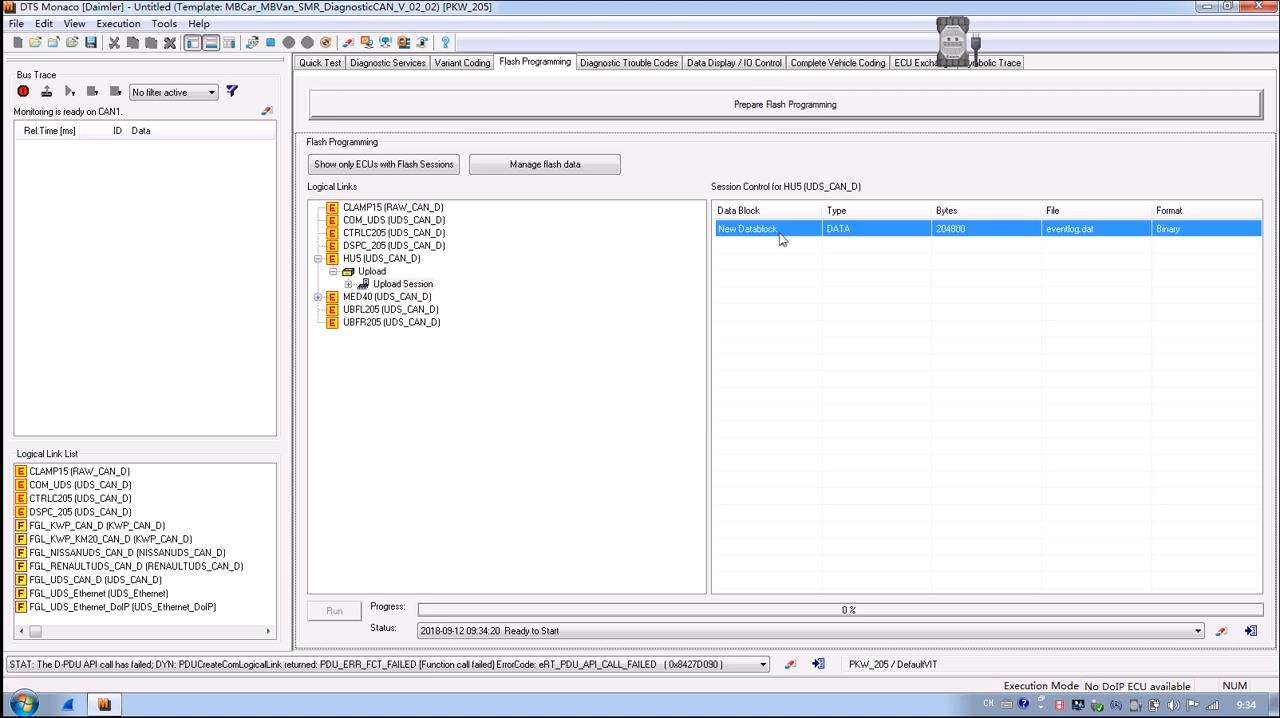The image size is (1280, 718).
Task: Click the blue Help tray icon in taskbar
Action: (x=1023, y=704)
